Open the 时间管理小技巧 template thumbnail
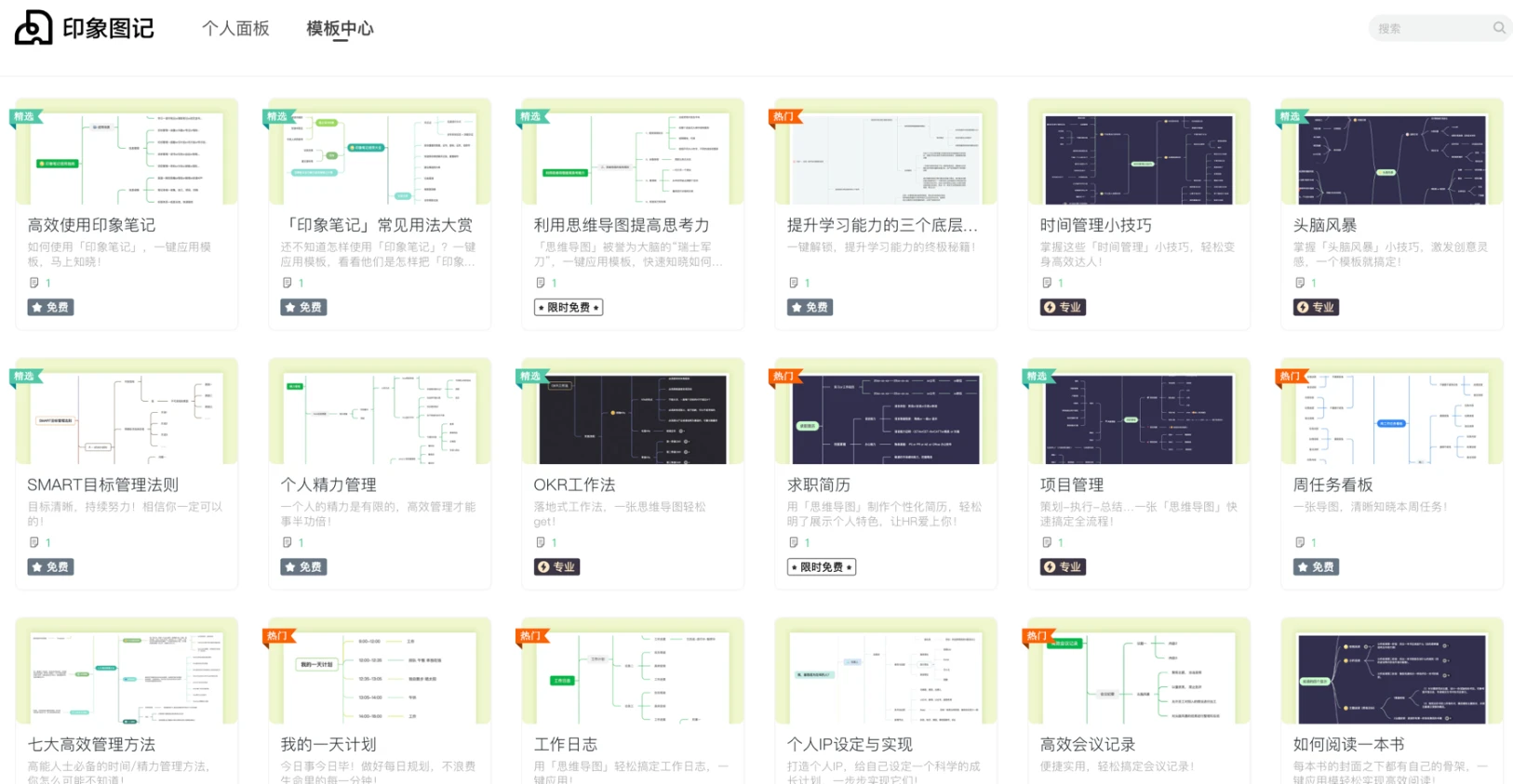The image size is (1513, 784). 1139,152
